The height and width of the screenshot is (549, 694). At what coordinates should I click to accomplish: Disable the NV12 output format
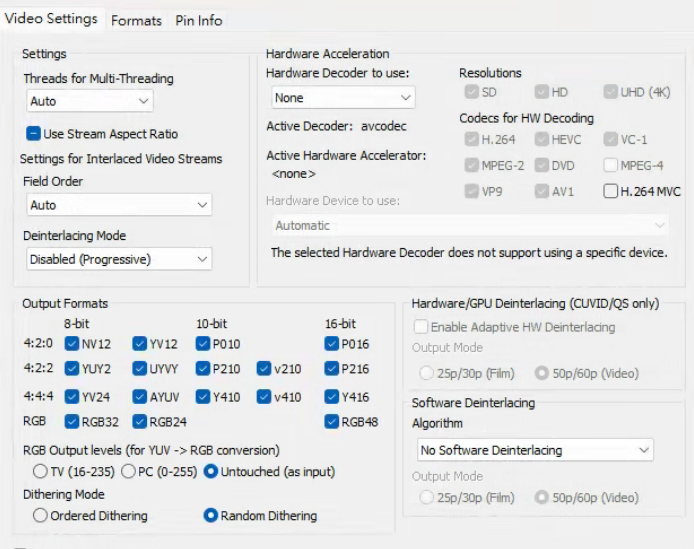[72, 344]
